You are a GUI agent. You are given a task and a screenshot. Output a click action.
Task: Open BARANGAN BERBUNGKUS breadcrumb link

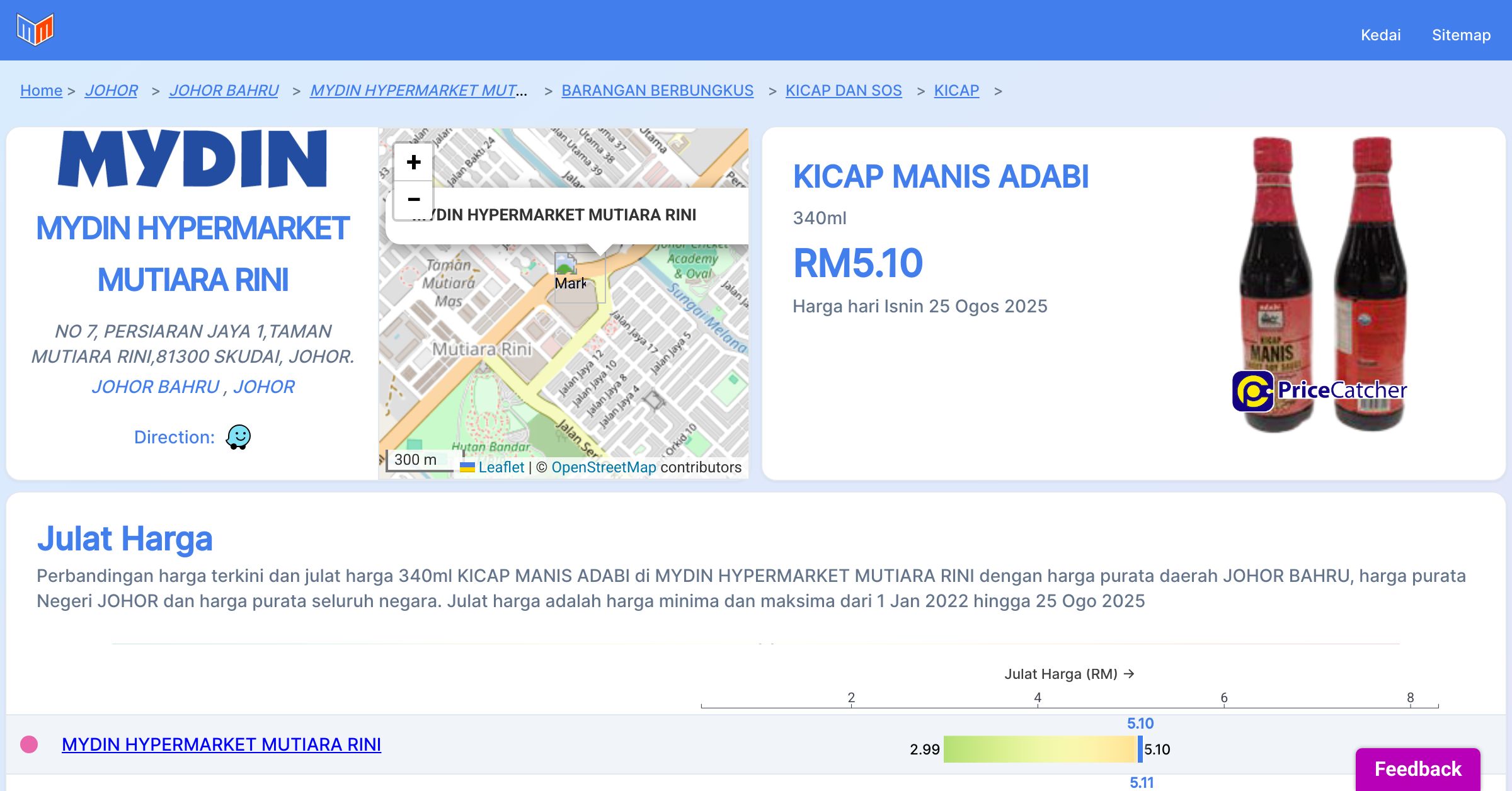coord(657,90)
